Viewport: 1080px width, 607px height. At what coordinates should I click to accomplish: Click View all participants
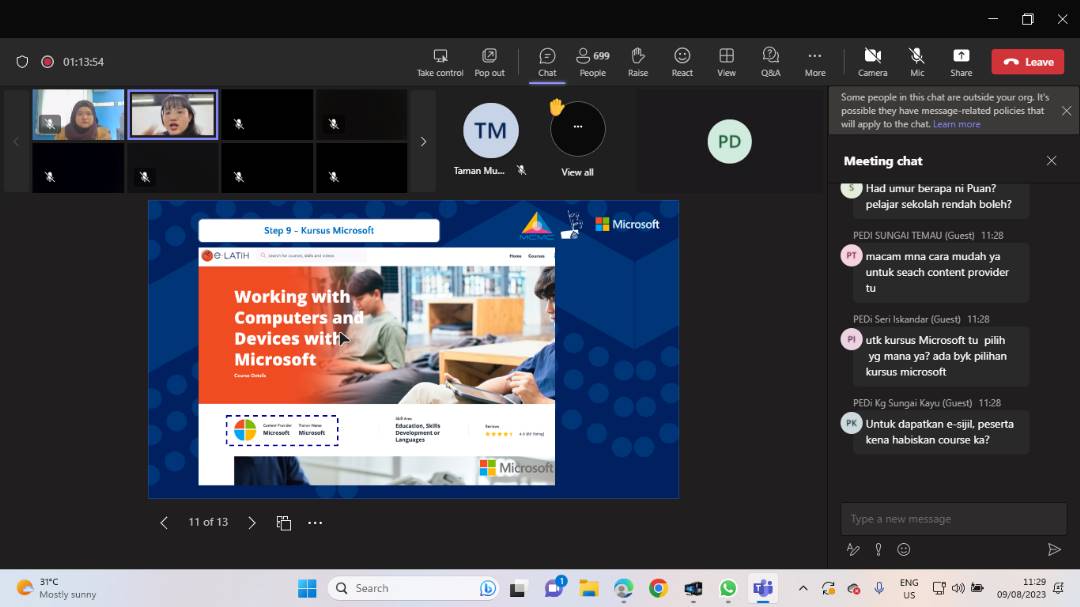click(577, 172)
